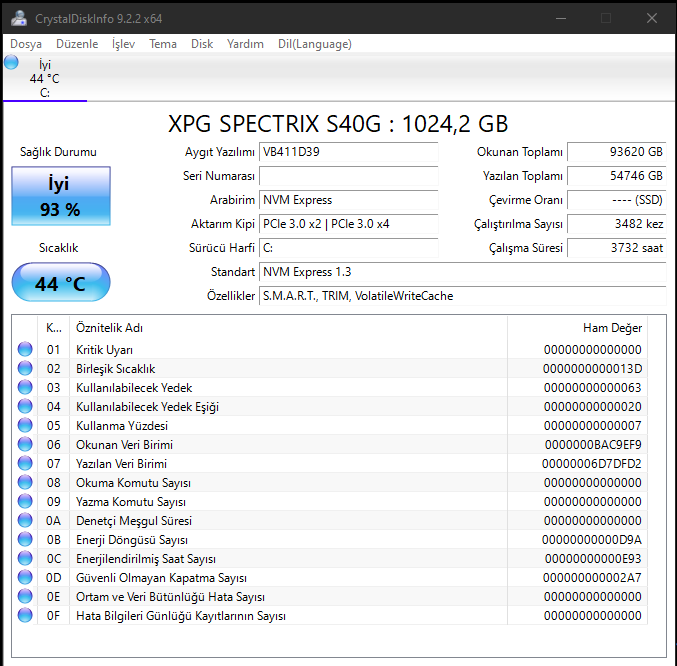The width and height of the screenshot is (677, 666).
Task: Click the Okunan Toplamı value 93620 GB
Action: tap(617, 152)
